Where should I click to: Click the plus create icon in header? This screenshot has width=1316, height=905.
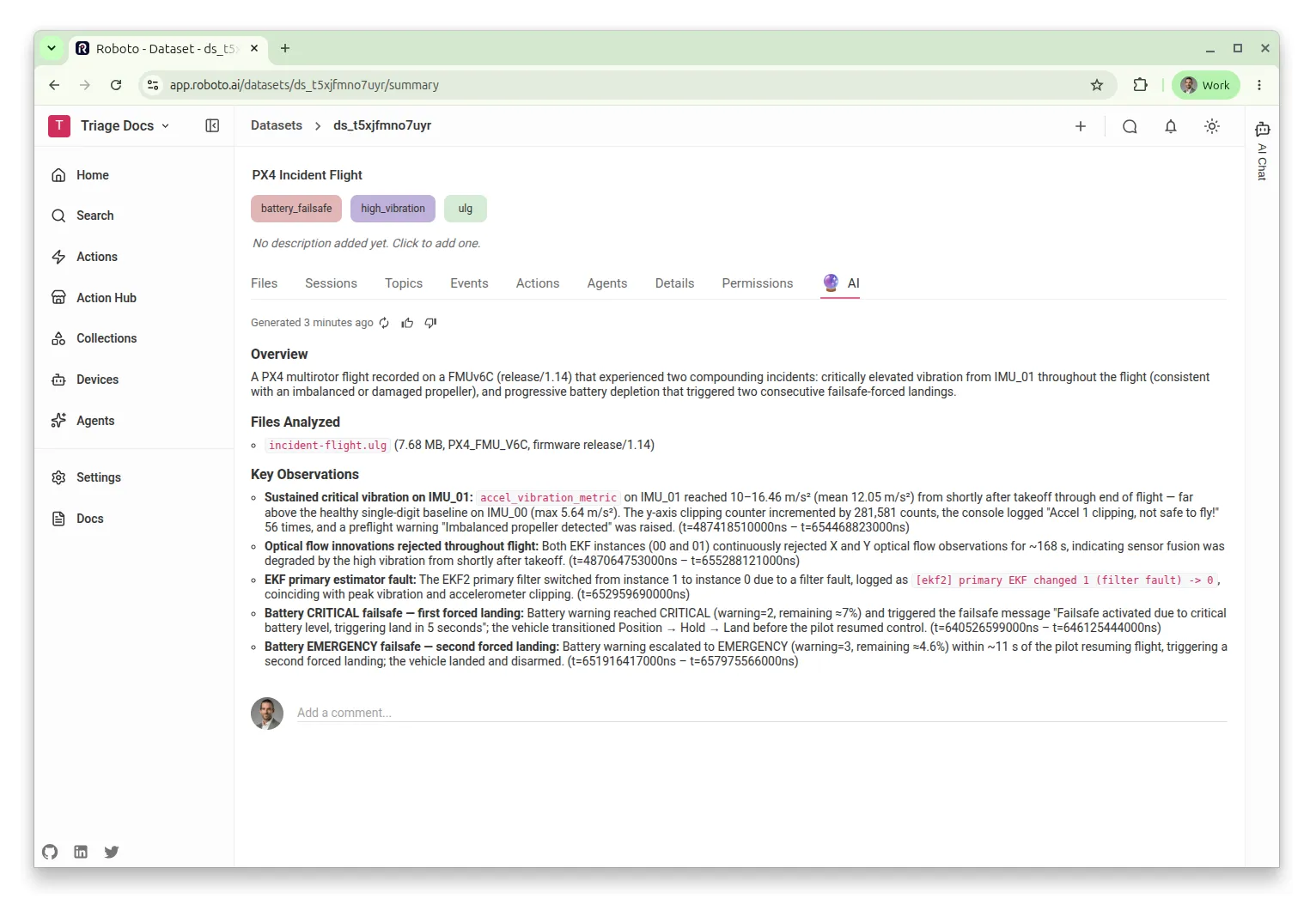(1081, 126)
